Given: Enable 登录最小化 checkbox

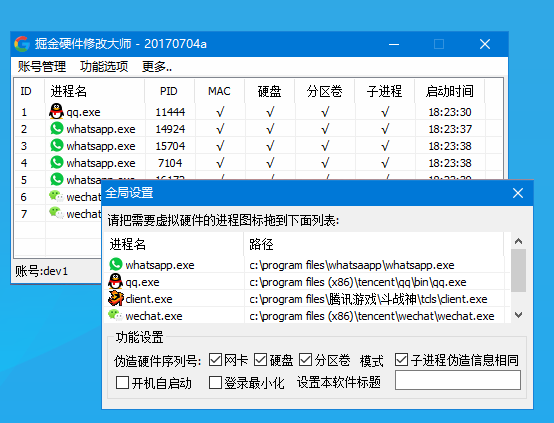Looking at the screenshot, I should click(215, 382).
